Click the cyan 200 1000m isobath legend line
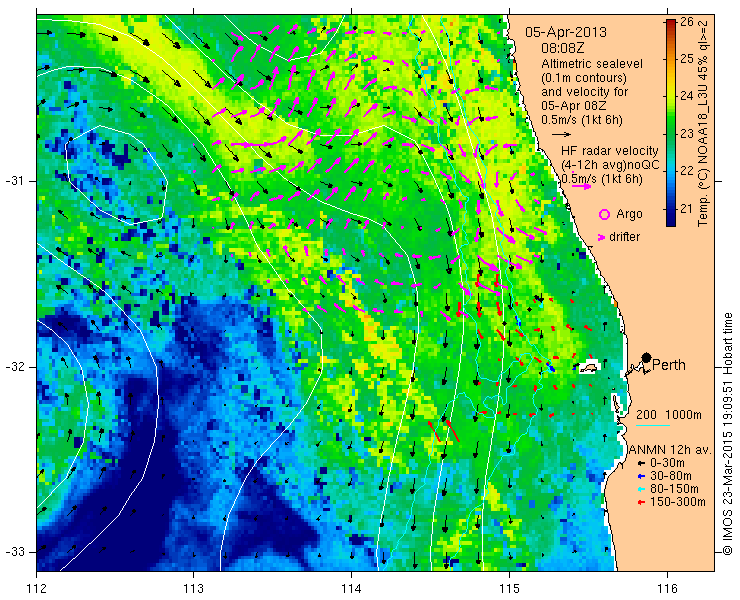Screen dimensions: 740x600 coord(653,425)
